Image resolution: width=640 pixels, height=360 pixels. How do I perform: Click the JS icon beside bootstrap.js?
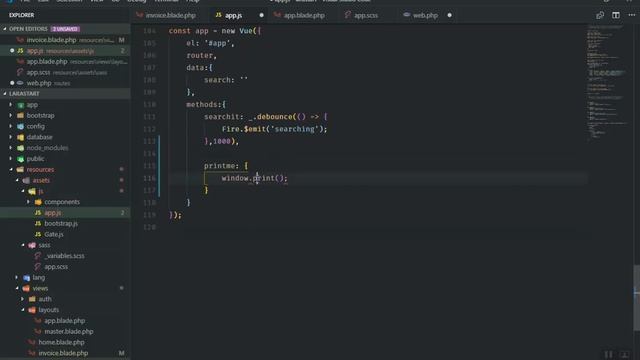click(38, 224)
